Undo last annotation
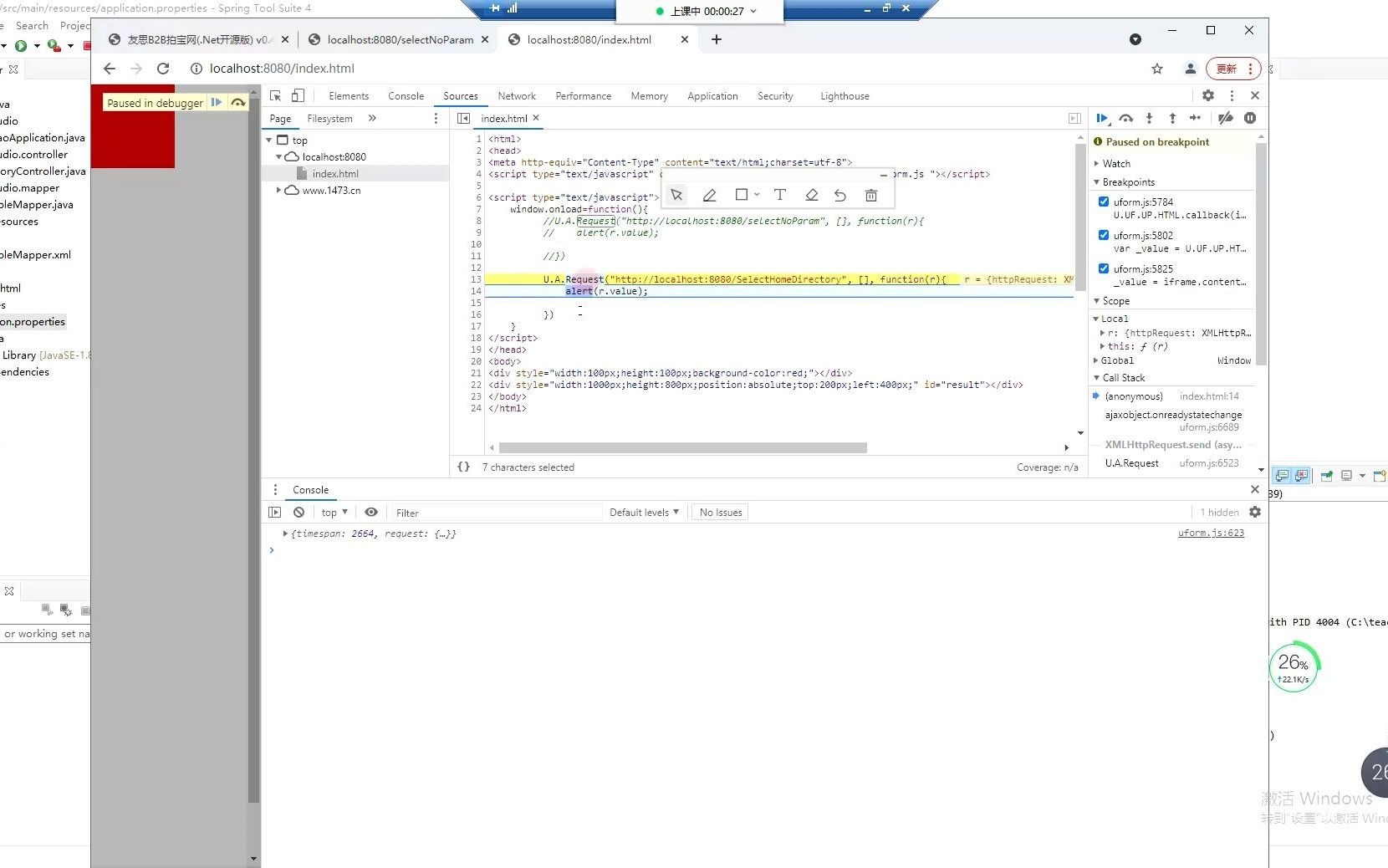The height and width of the screenshot is (868, 1388). pos(840,196)
